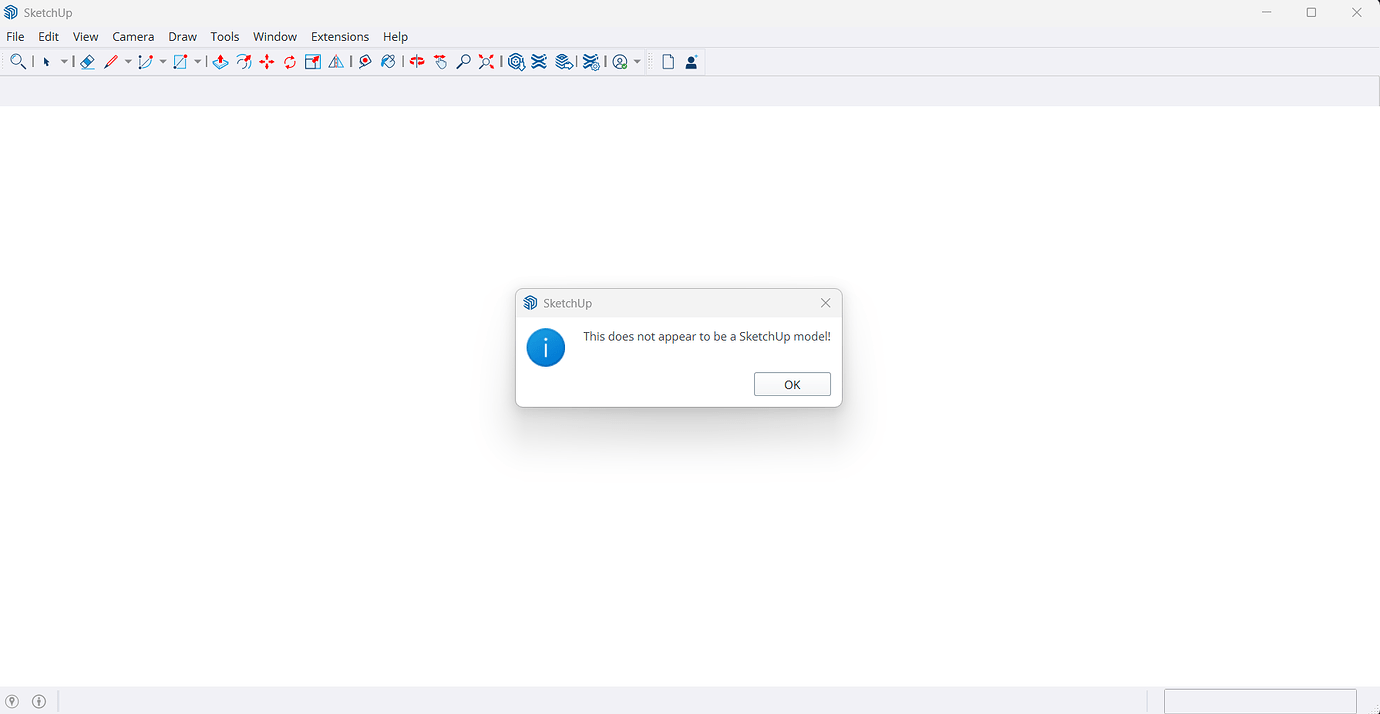The image size is (1380, 714).
Task: Activate the Rotate tool
Action: click(x=289, y=61)
